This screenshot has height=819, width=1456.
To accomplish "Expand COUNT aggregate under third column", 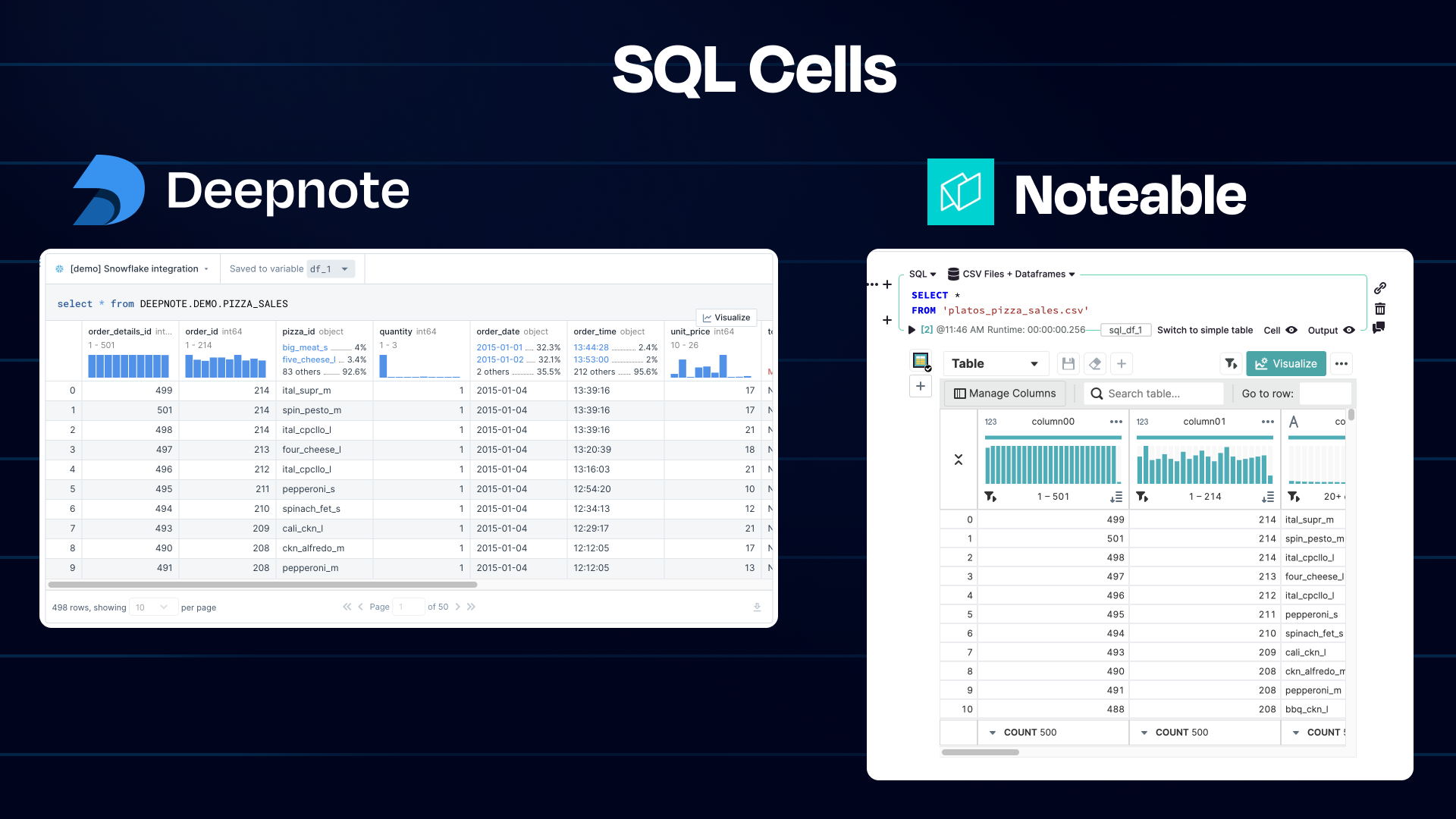I will pos(1296,733).
